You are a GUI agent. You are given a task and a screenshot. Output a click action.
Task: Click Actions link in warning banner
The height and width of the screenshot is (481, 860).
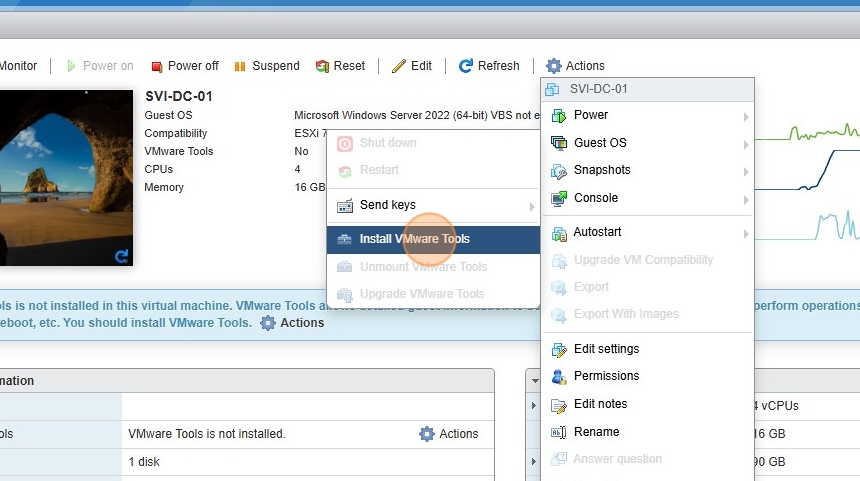click(302, 322)
